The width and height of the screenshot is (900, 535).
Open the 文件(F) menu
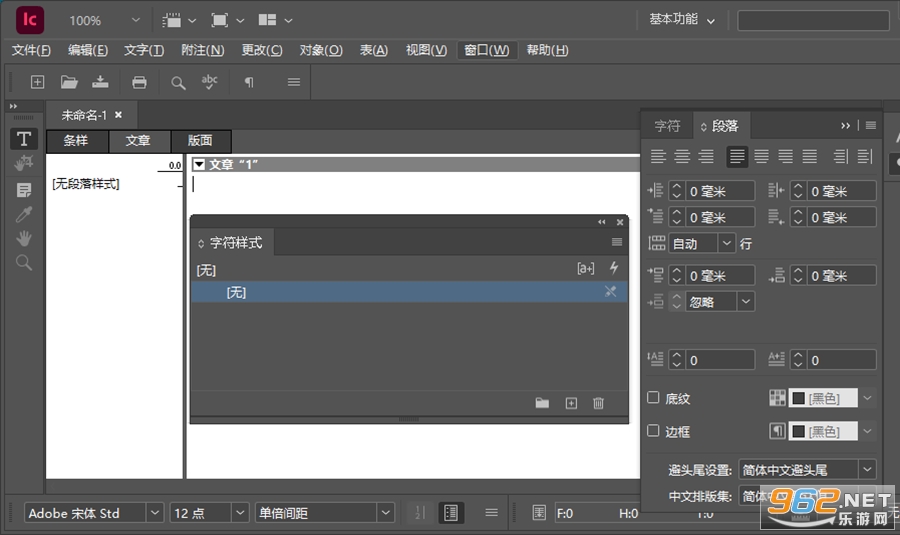point(32,51)
